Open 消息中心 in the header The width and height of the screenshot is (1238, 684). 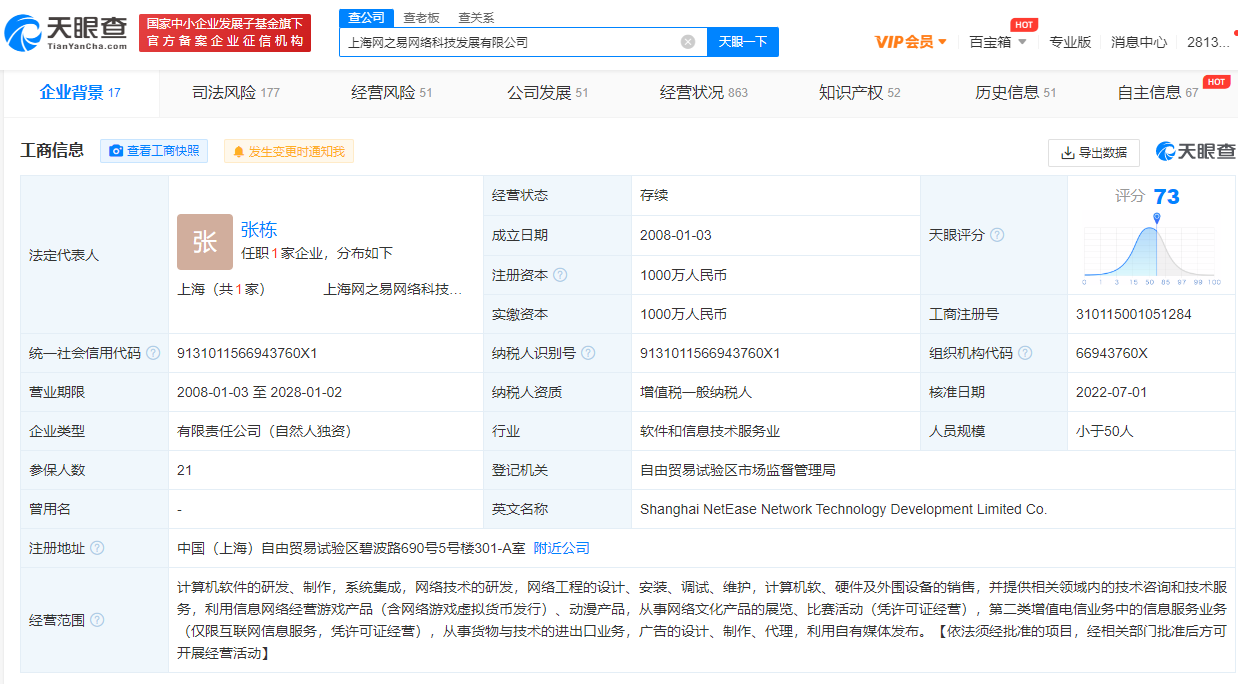point(1139,42)
